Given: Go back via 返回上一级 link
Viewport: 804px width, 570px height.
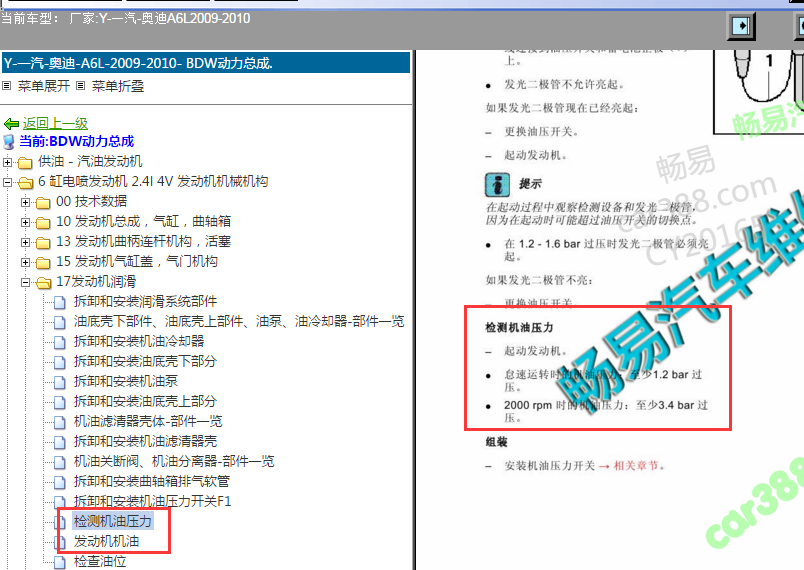Looking at the screenshot, I should [x=55, y=124].
